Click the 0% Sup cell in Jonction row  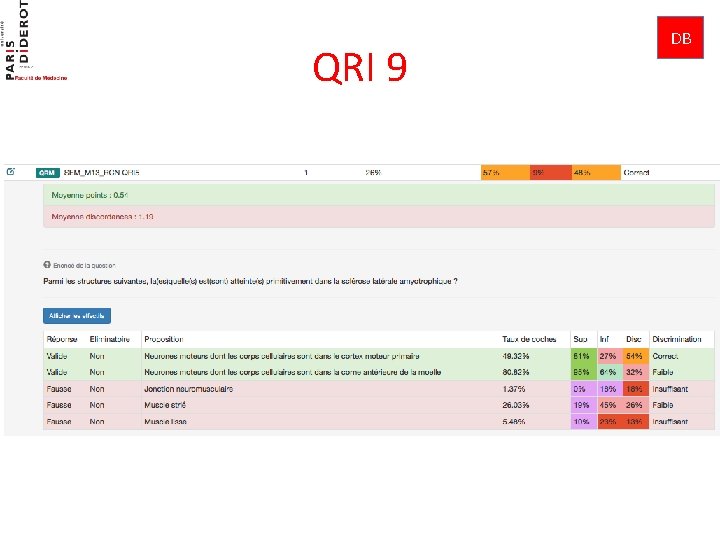click(583, 389)
